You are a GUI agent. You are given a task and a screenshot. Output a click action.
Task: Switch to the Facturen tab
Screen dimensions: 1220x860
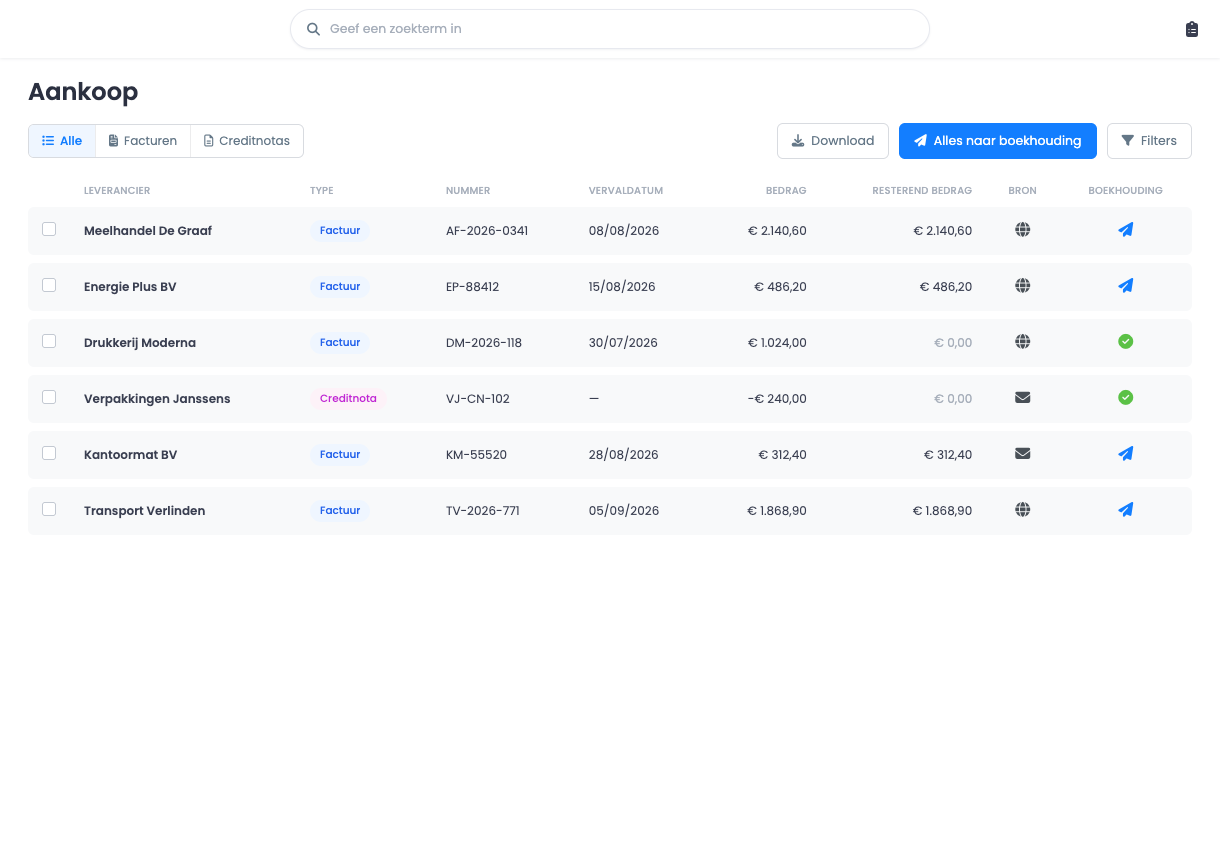[x=143, y=141]
